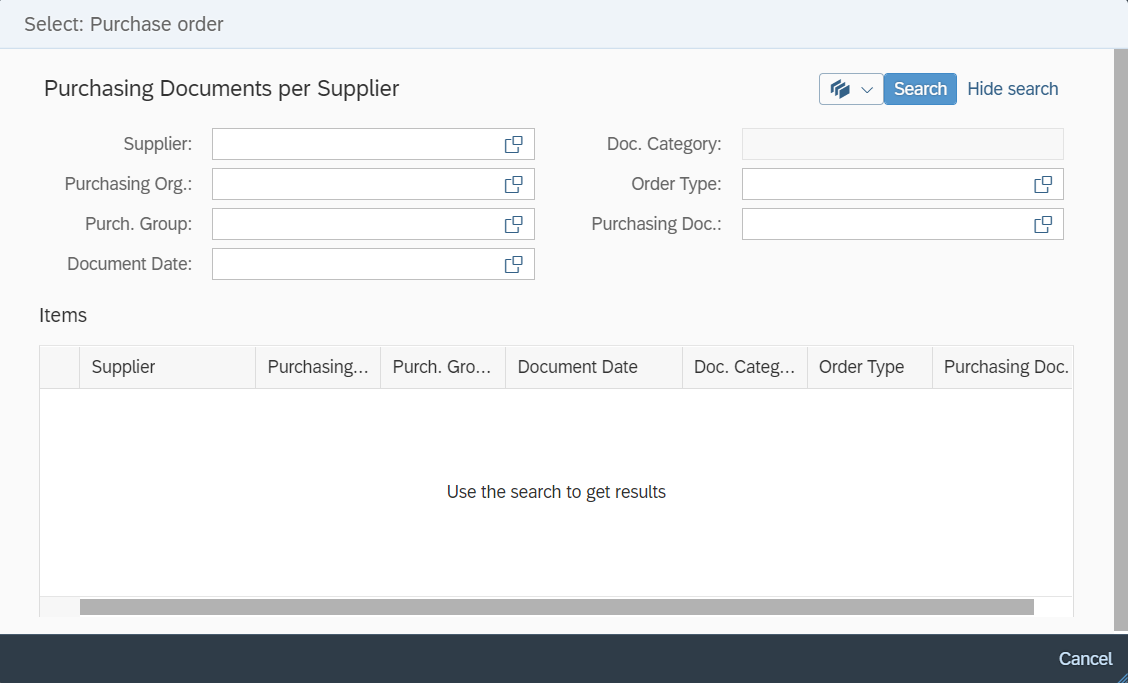Click the Hide search link
1128x683 pixels.
click(1012, 89)
